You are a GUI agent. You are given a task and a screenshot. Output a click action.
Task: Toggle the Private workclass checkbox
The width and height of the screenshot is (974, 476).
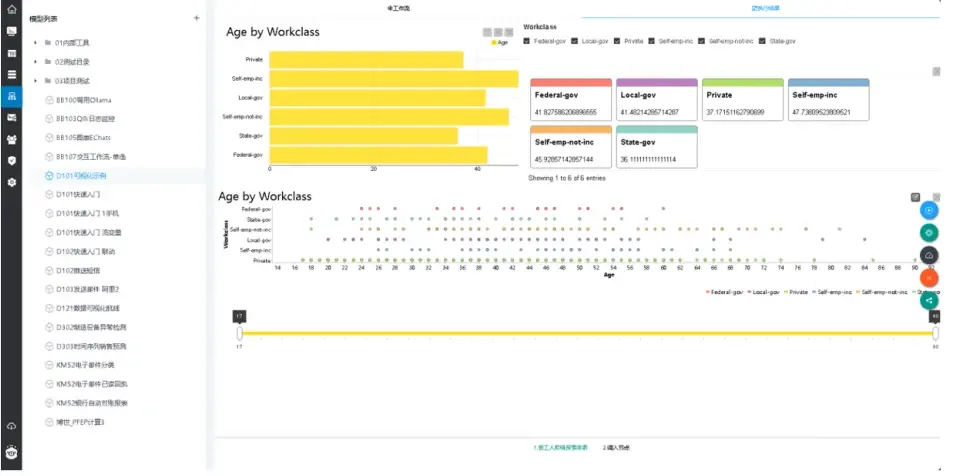click(616, 41)
